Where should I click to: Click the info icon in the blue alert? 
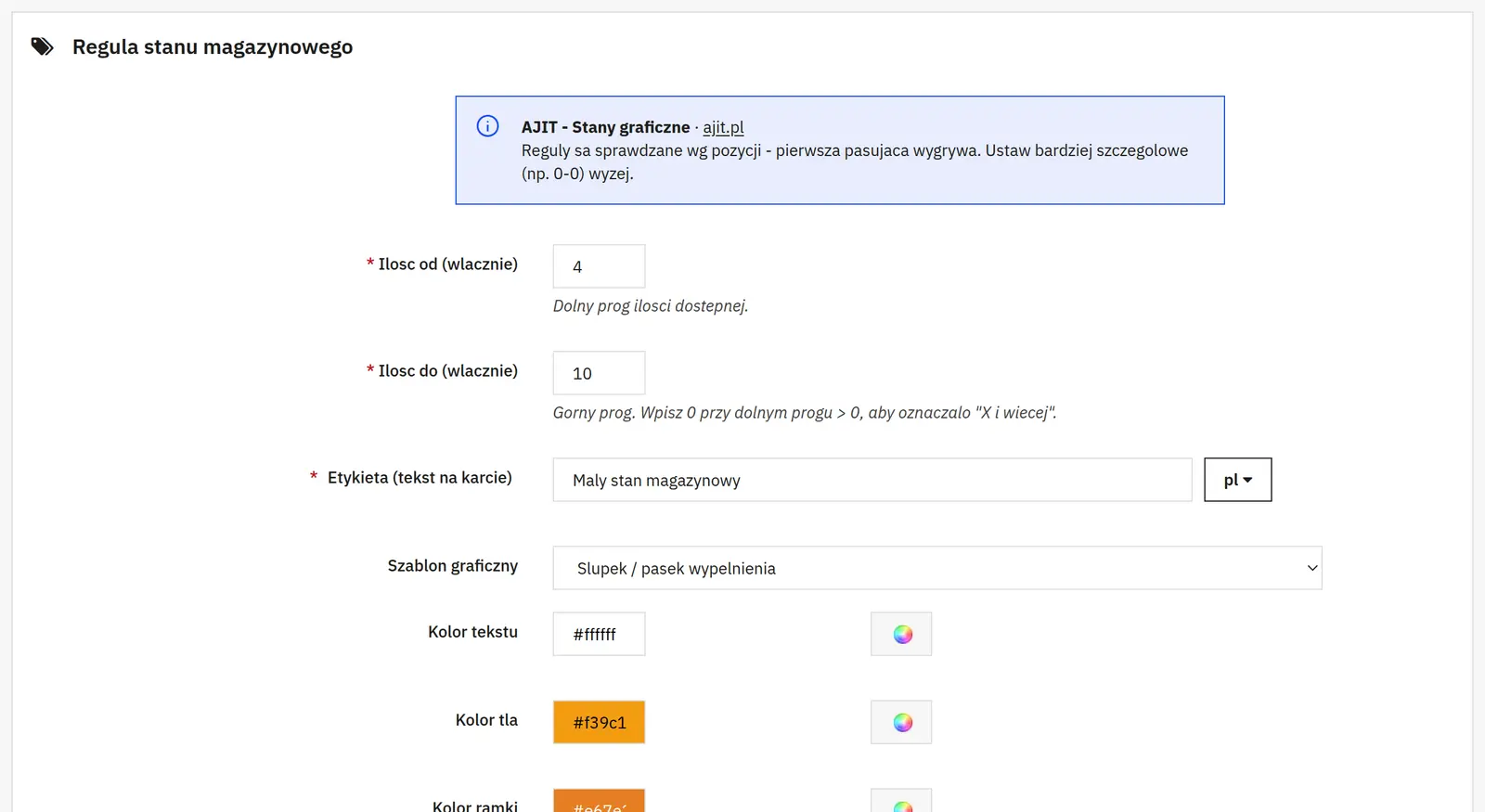[487, 126]
